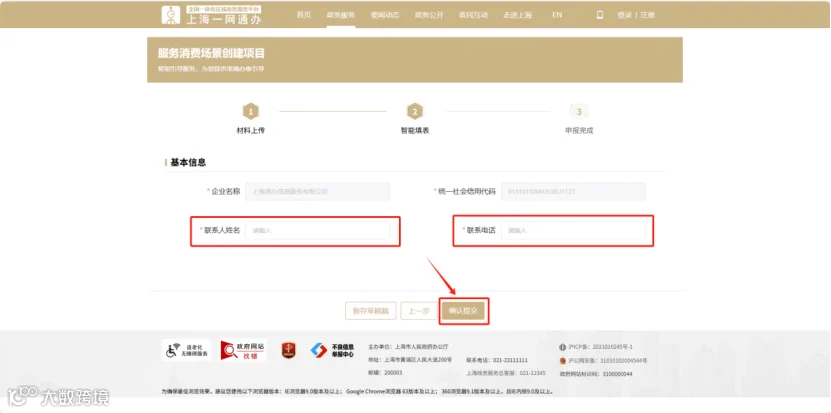Click the 联系电话 021-23111111 footer text
831x413 pixels.
point(497,360)
